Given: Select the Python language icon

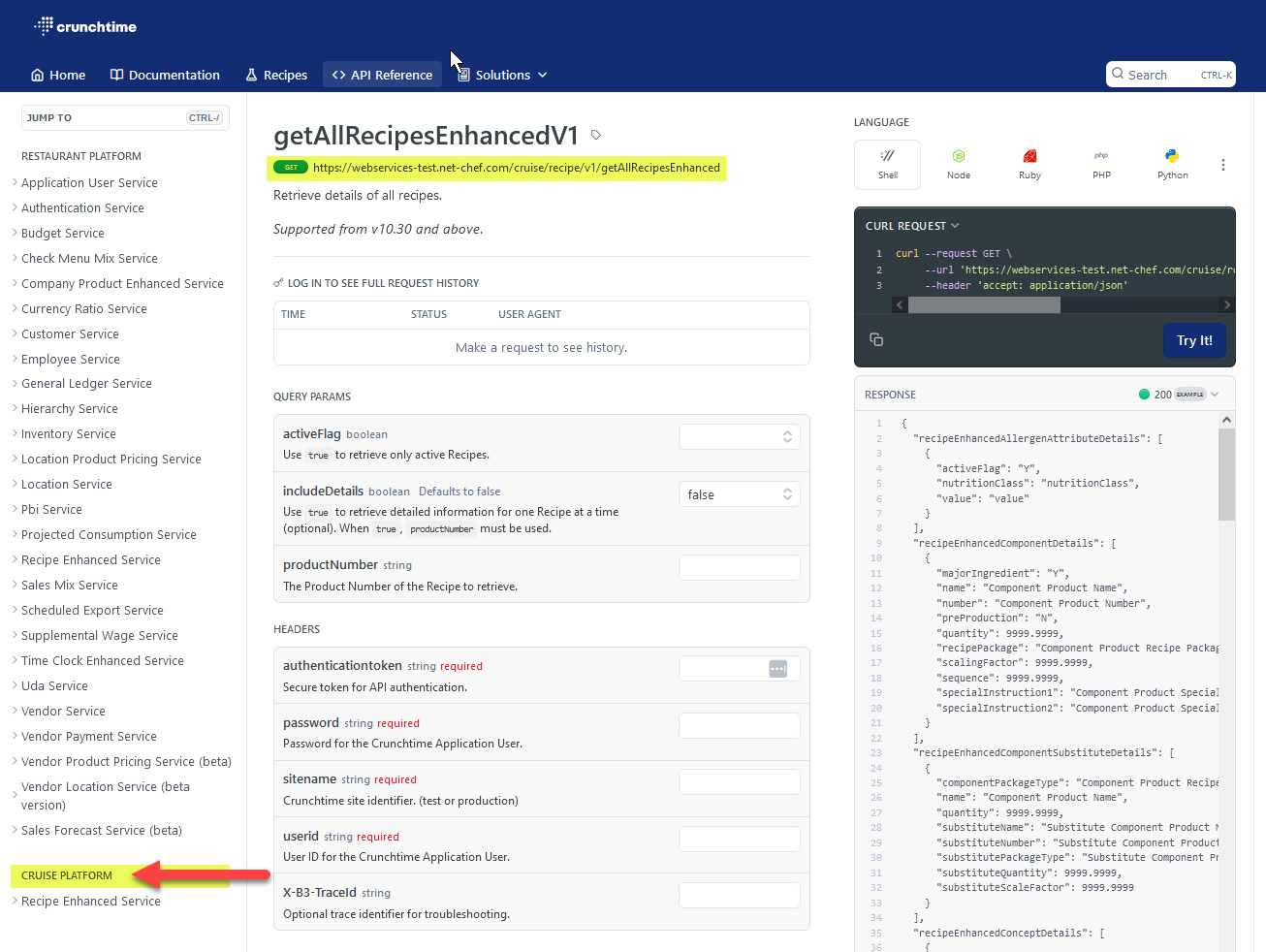Looking at the screenshot, I should click(1172, 164).
